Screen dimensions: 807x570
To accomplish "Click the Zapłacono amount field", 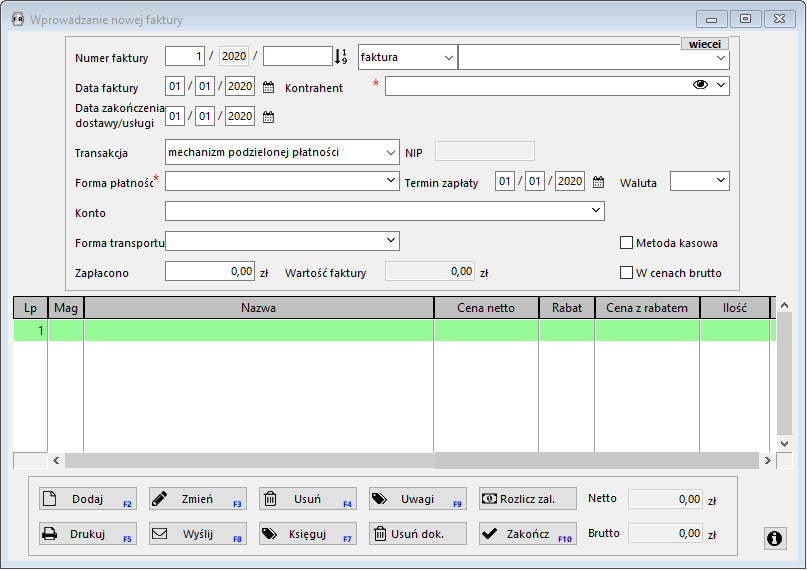I will pos(211,271).
